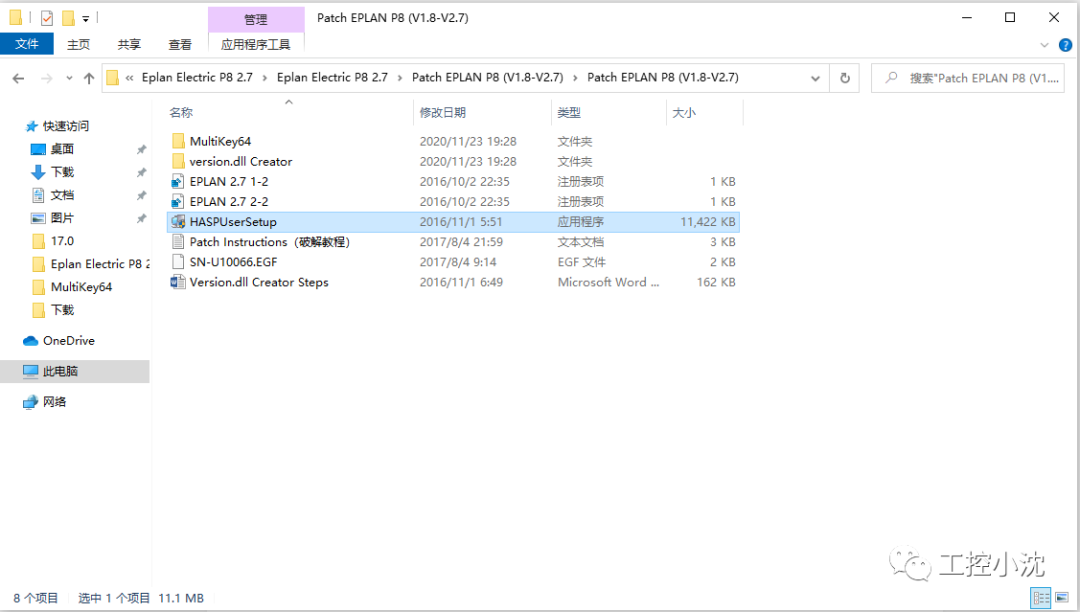Go up one folder level arrow
Screen dimensions: 1080x612
[89, 78]
